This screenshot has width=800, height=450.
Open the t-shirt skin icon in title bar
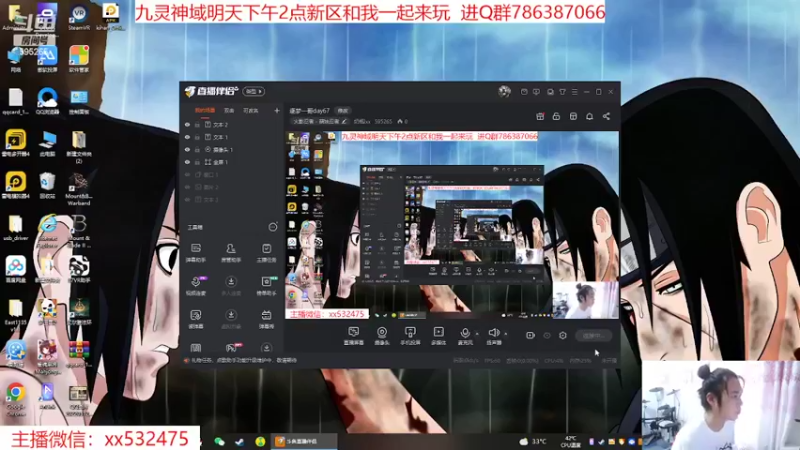[x=562, y=92]
